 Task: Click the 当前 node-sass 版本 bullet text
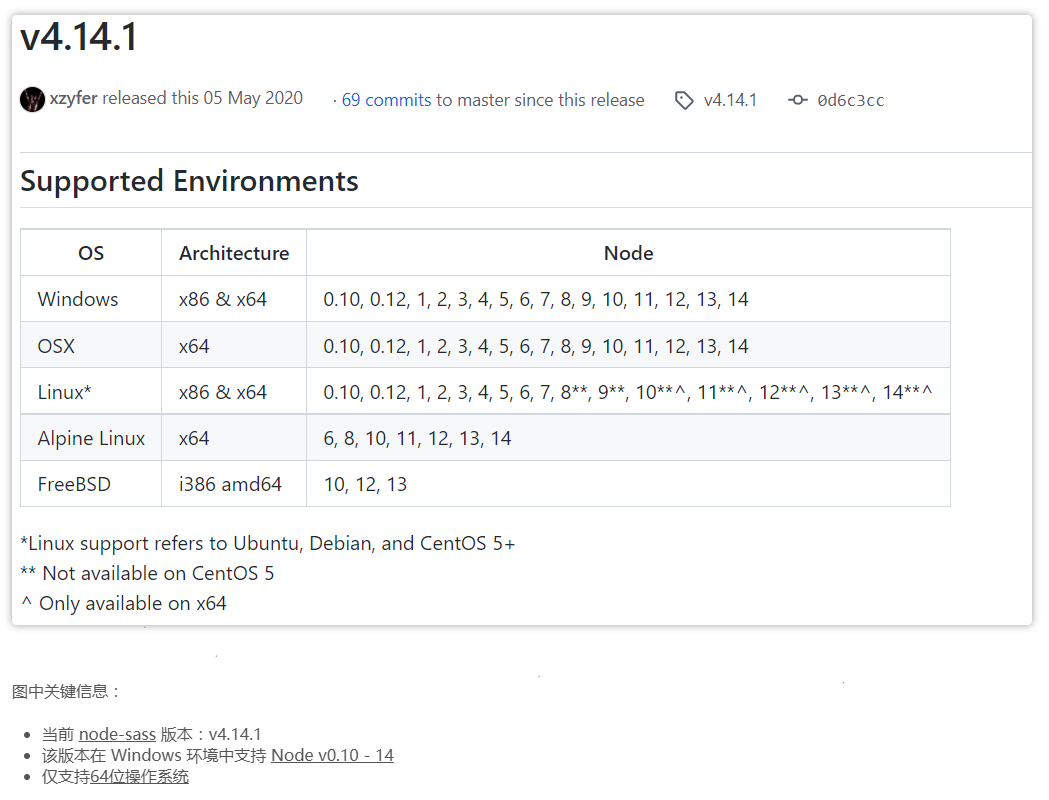[x=151, y=734]
